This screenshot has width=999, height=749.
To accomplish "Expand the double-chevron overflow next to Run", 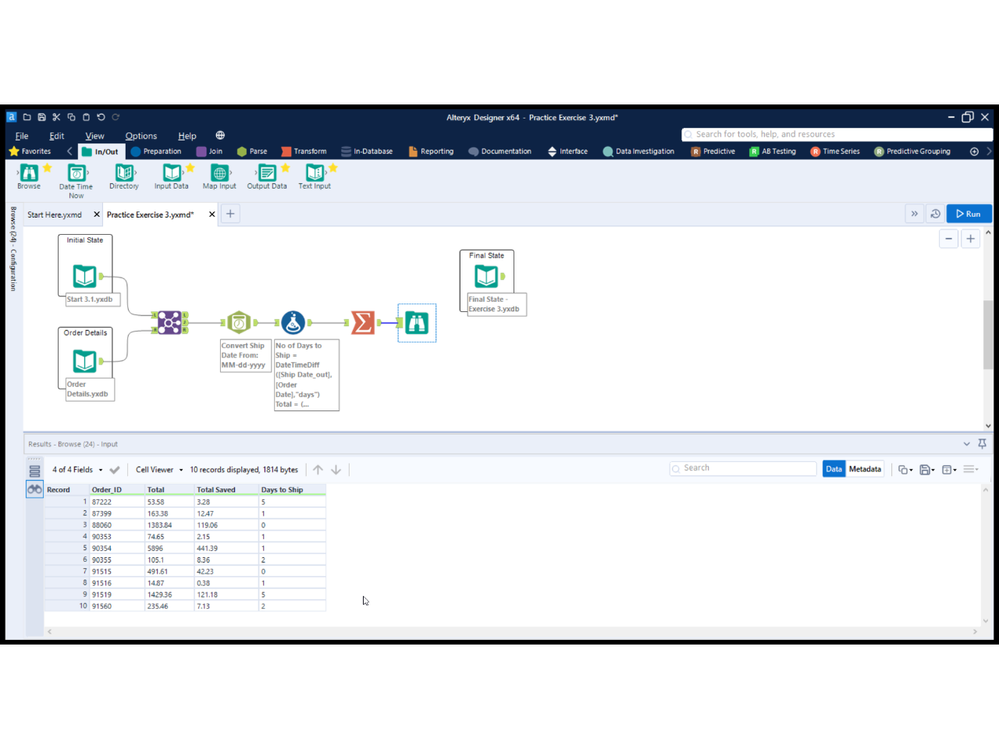I will pos(914,214).
